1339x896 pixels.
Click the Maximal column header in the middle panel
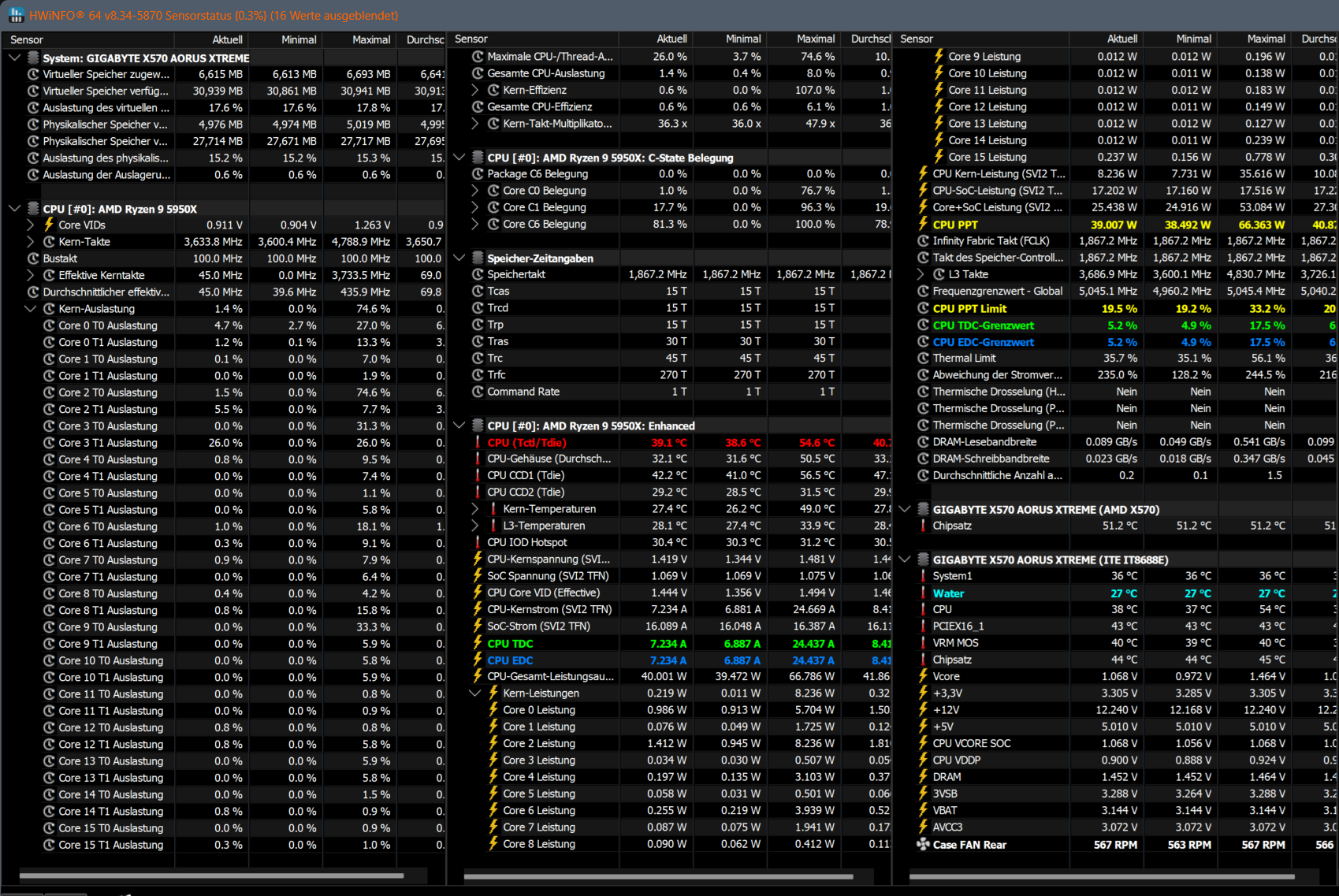pyautogui.click(x=803, y=39)
